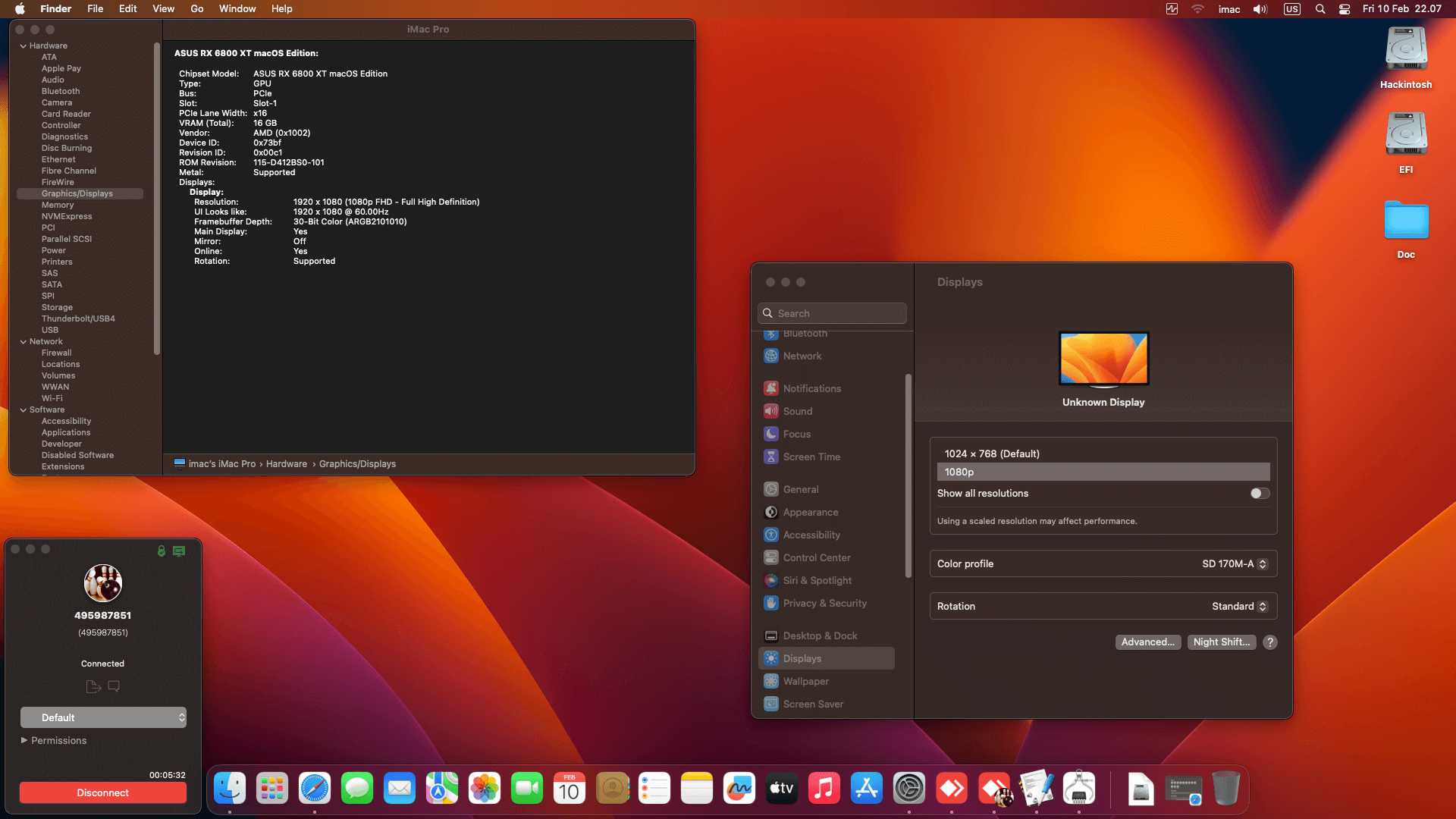1456x819 pixels.
Task: Click the Notifications settings icon
Action: (771, 388)
